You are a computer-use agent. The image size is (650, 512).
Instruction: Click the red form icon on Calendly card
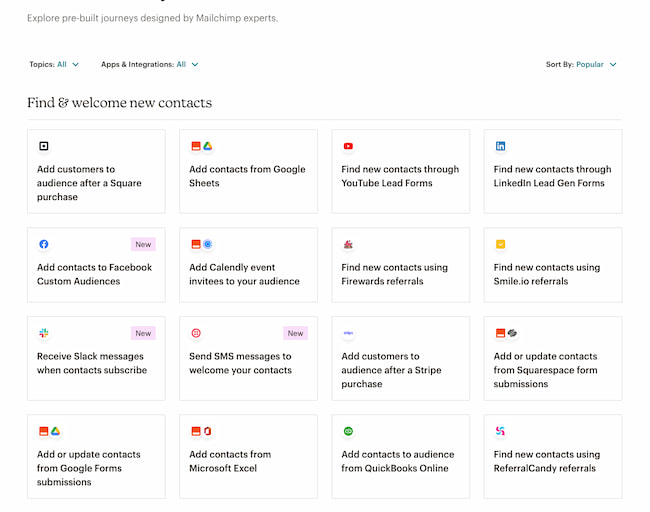196,244
